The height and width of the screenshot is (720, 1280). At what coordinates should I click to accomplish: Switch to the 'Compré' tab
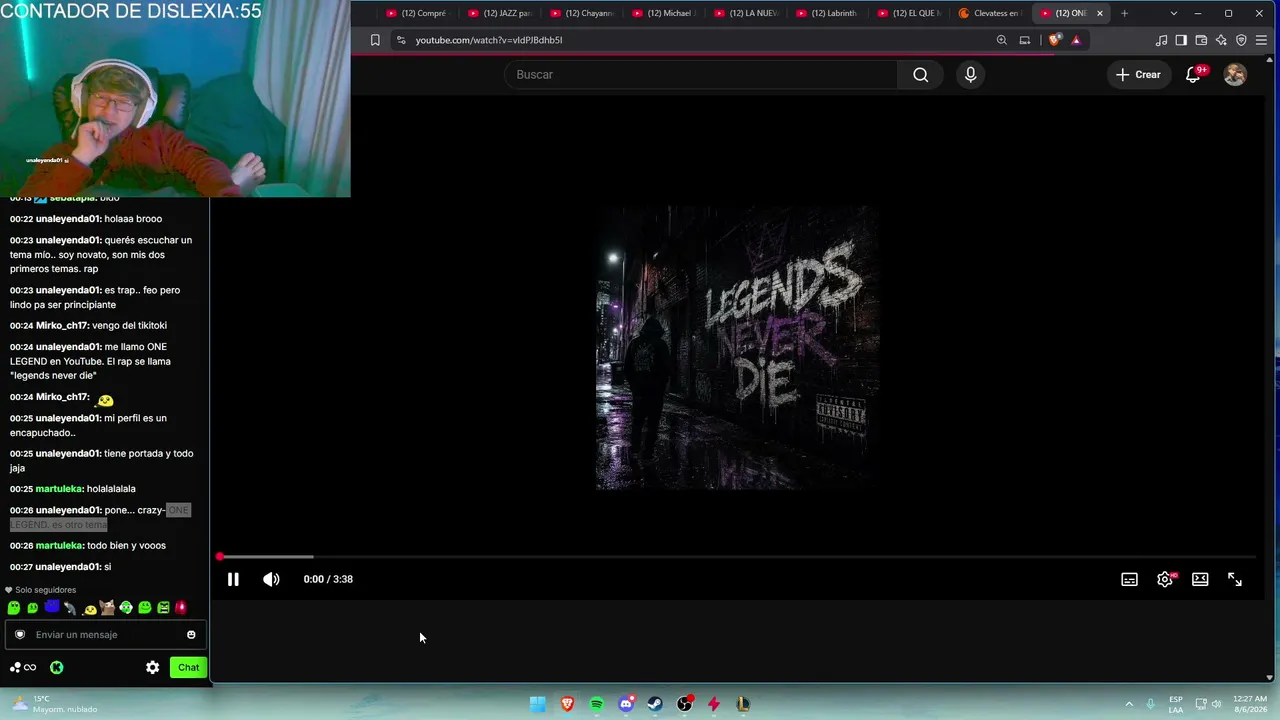coord(418,13)
